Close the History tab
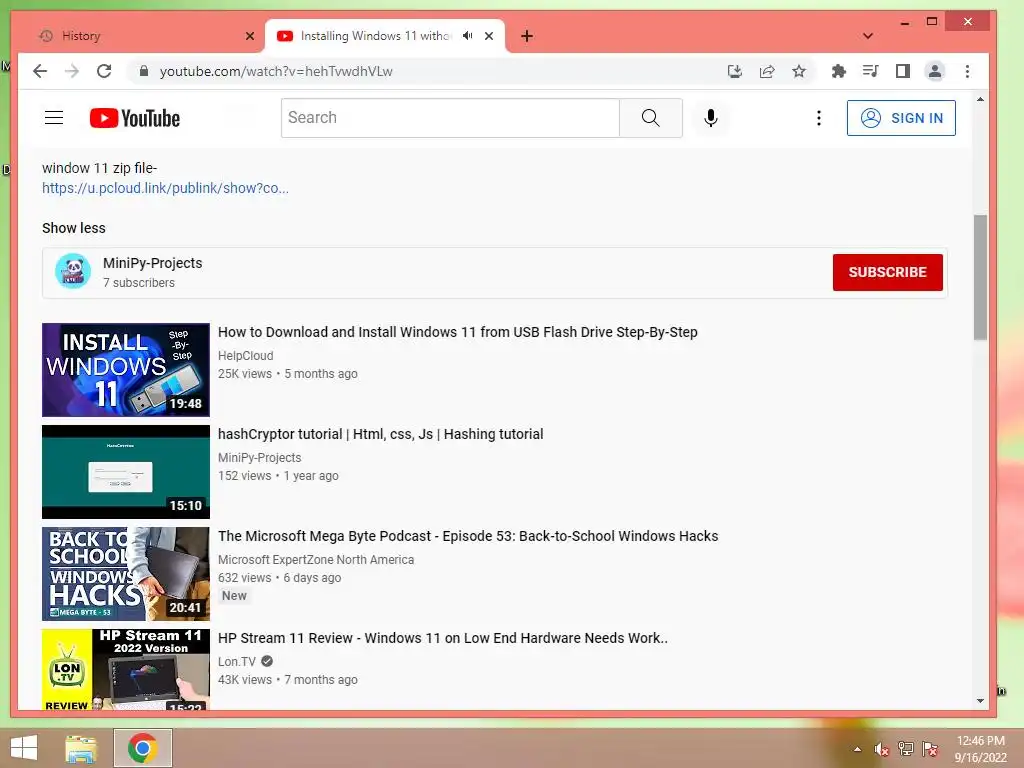Image resolution: width=1024 pixels, height=768 pixels. pos(249,36)
